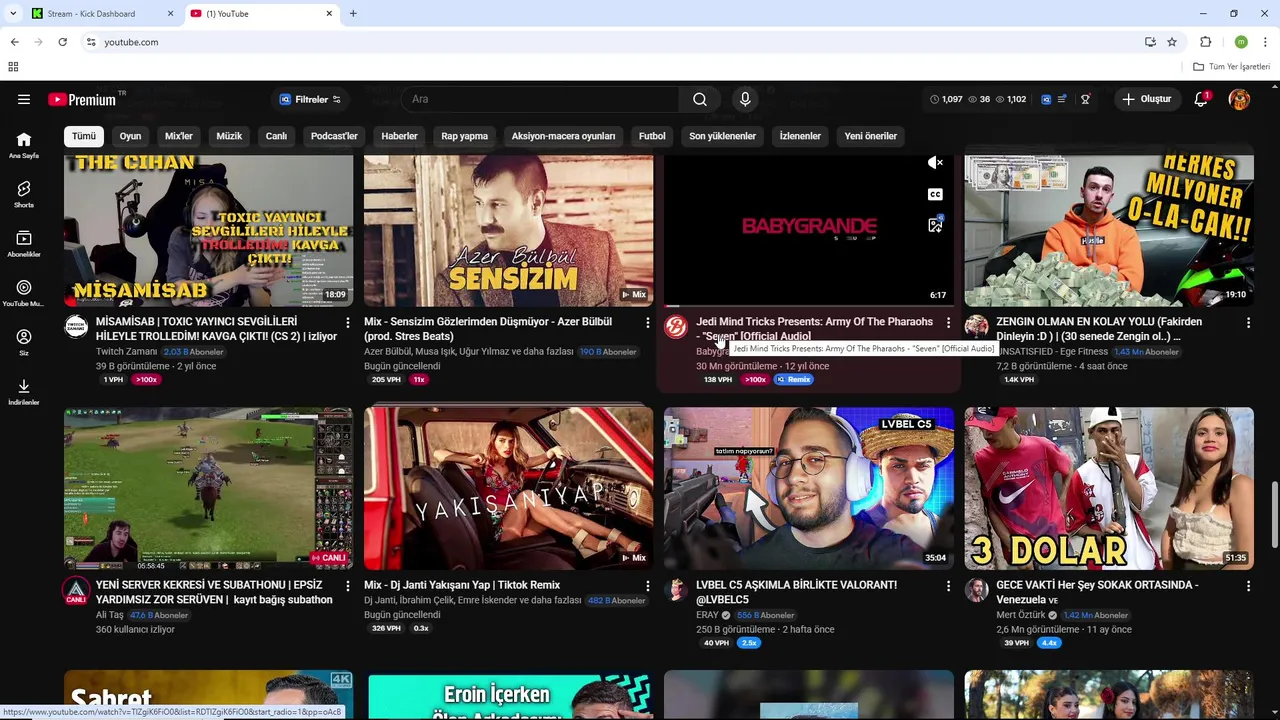Open options for Dj Janti mix
The image size is (1280, 720).
647,585
